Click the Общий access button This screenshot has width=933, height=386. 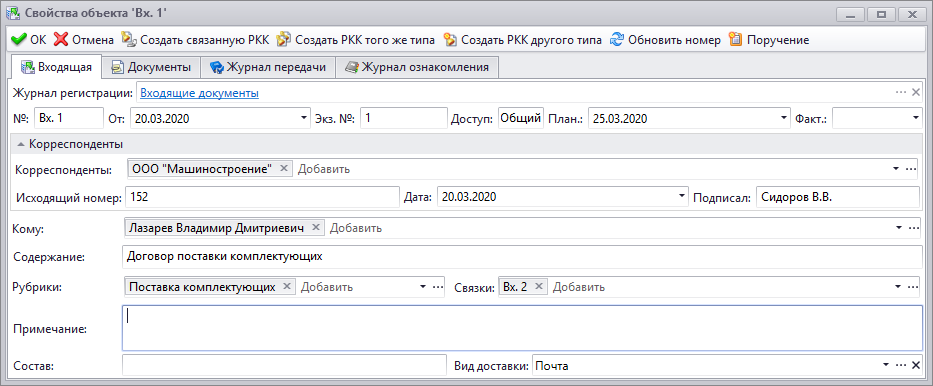click(x=521, y=118)
